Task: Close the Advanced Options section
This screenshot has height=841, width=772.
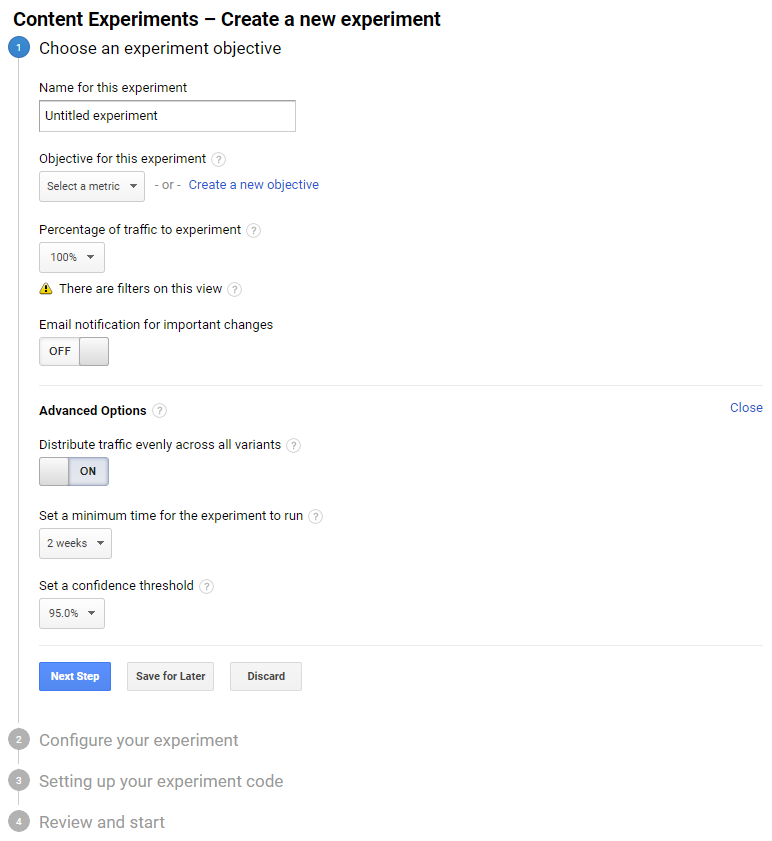Action: pyautogui.click(x=746, y=407)
